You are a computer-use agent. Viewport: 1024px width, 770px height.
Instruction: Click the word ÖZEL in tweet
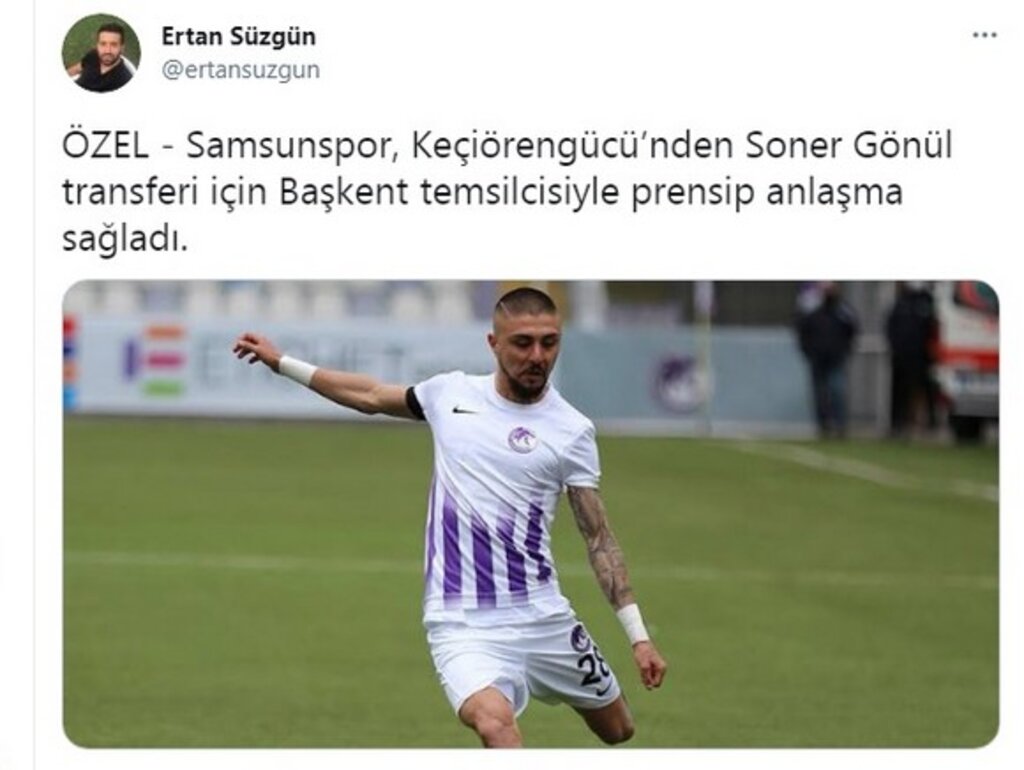(x=105, y=145)
